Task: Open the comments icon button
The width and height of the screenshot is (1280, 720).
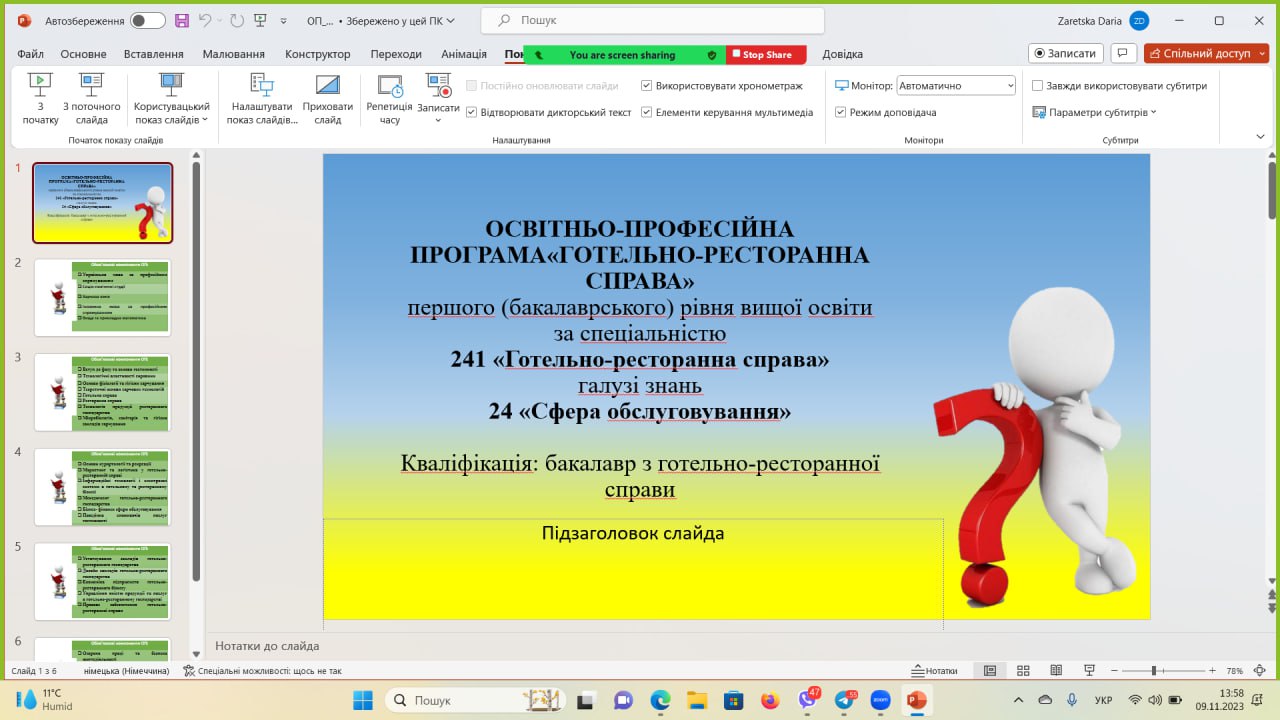Action: [x=1123, y=53]
